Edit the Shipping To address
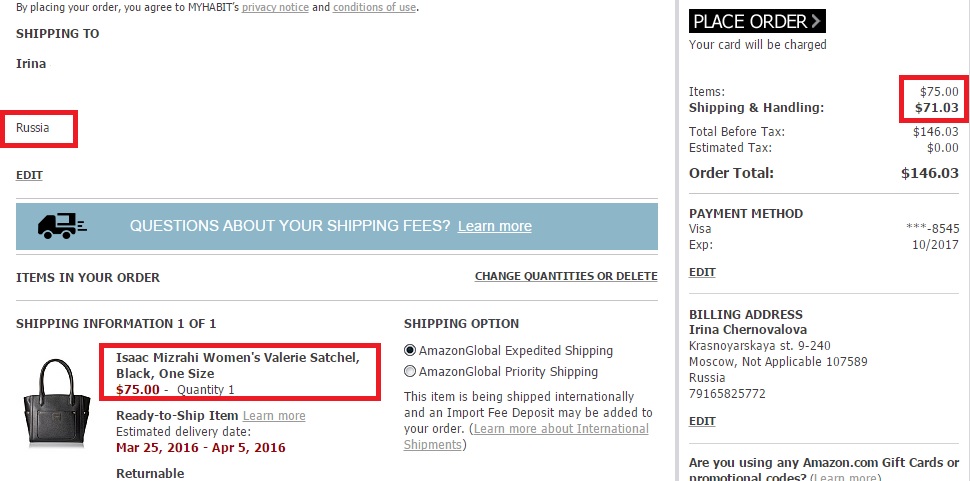The width and height of the screenshot is (970, 481). tap(29, 175)
